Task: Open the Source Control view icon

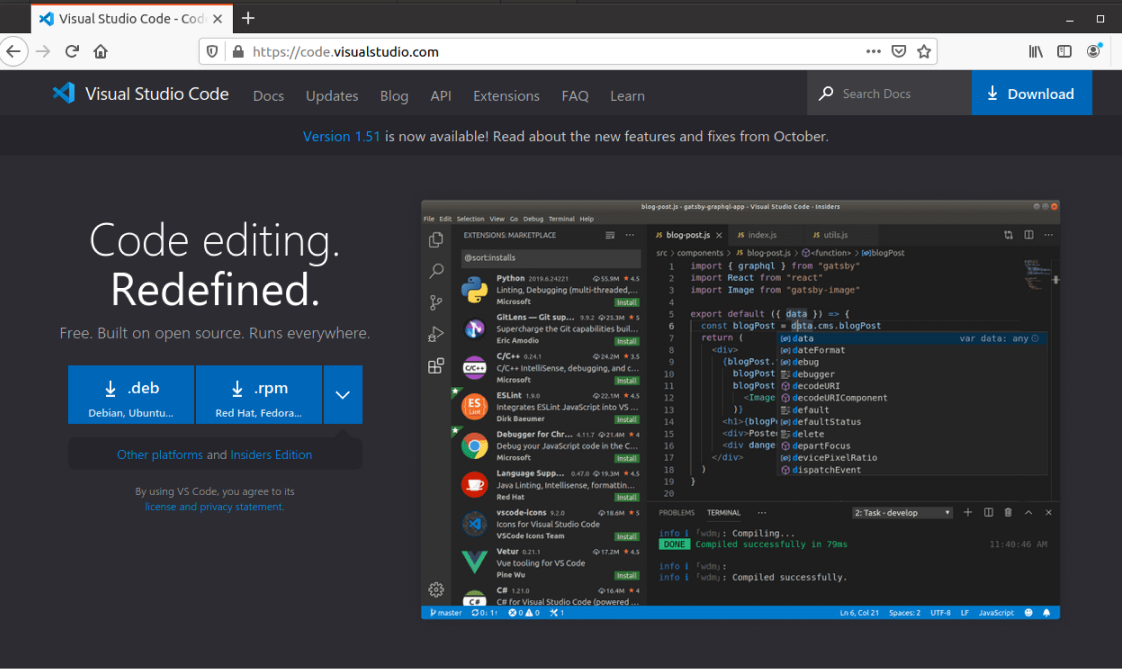Action: click(435, 302)
